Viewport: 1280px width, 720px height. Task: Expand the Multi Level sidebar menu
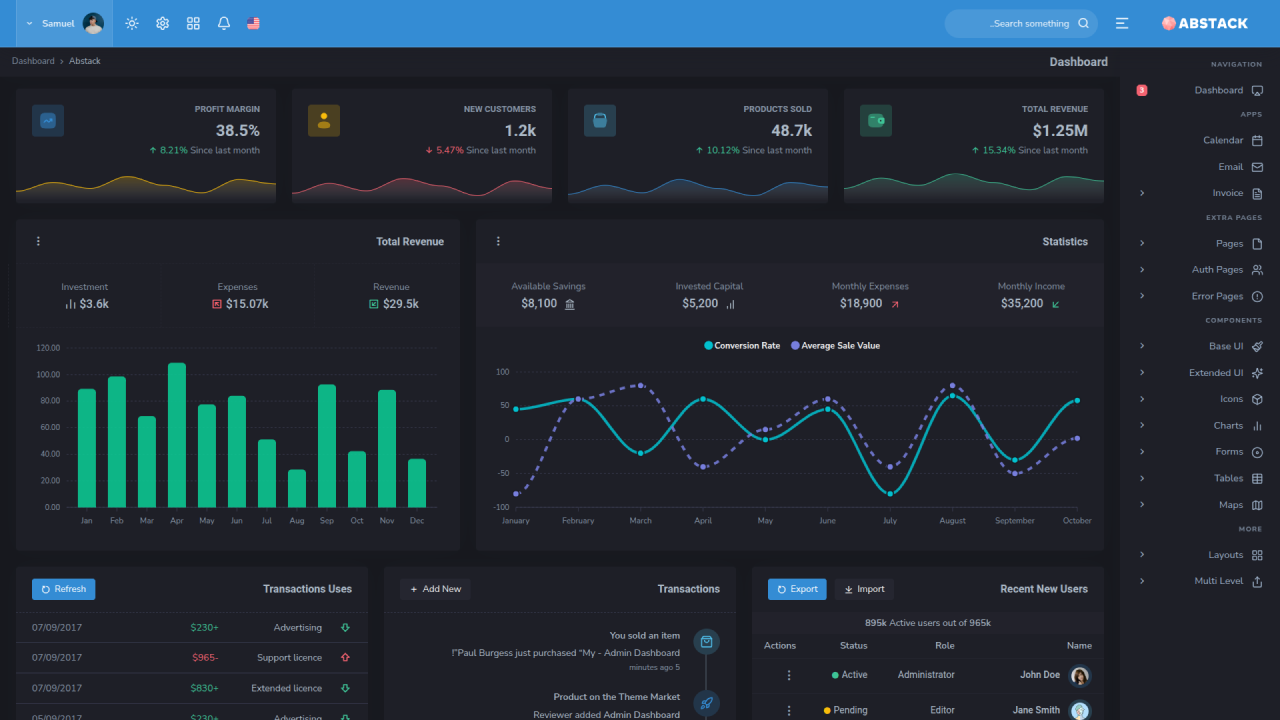pyautogui.click(x=1200, y=581)
